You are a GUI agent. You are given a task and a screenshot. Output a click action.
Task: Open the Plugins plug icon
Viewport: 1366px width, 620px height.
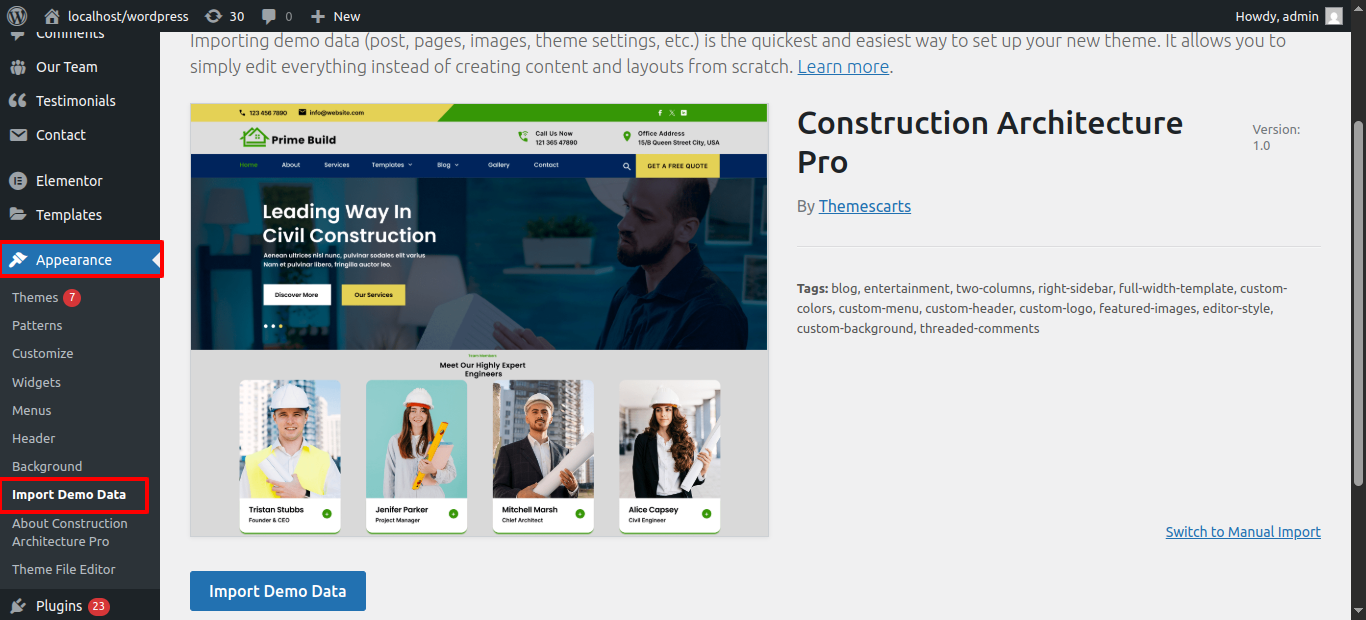(x=18, y=606)
